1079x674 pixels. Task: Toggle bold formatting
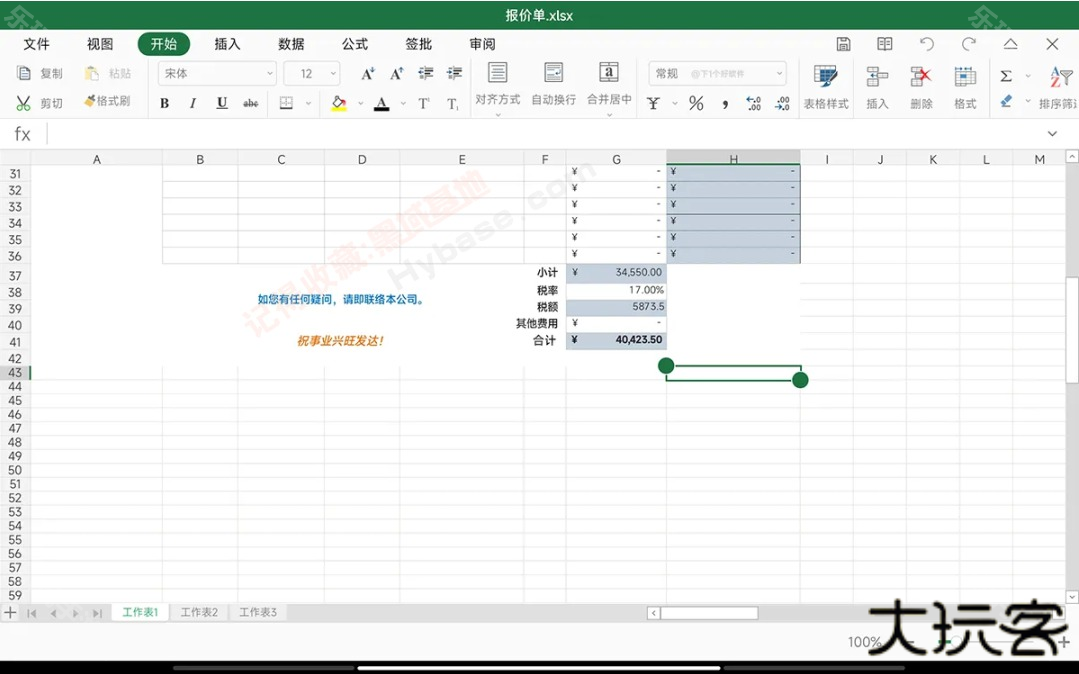pyautogui.click(x=164, y=102)
